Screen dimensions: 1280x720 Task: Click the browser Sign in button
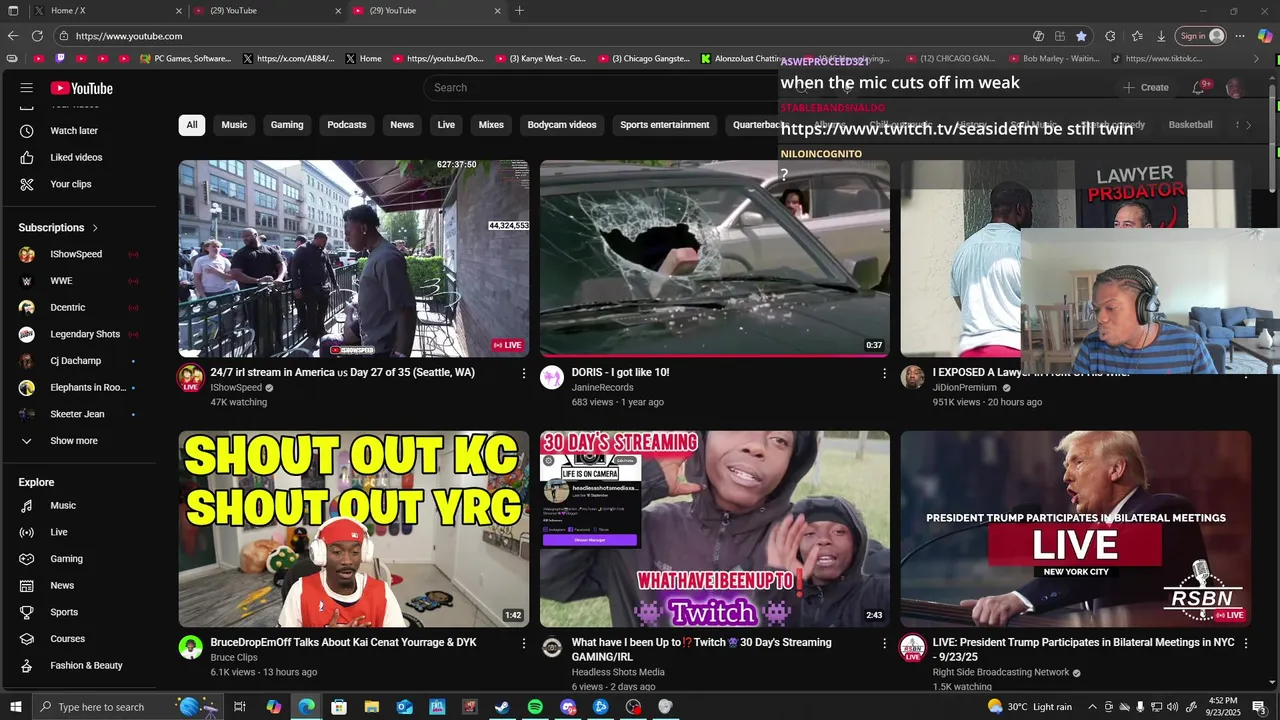[1200, 36]
